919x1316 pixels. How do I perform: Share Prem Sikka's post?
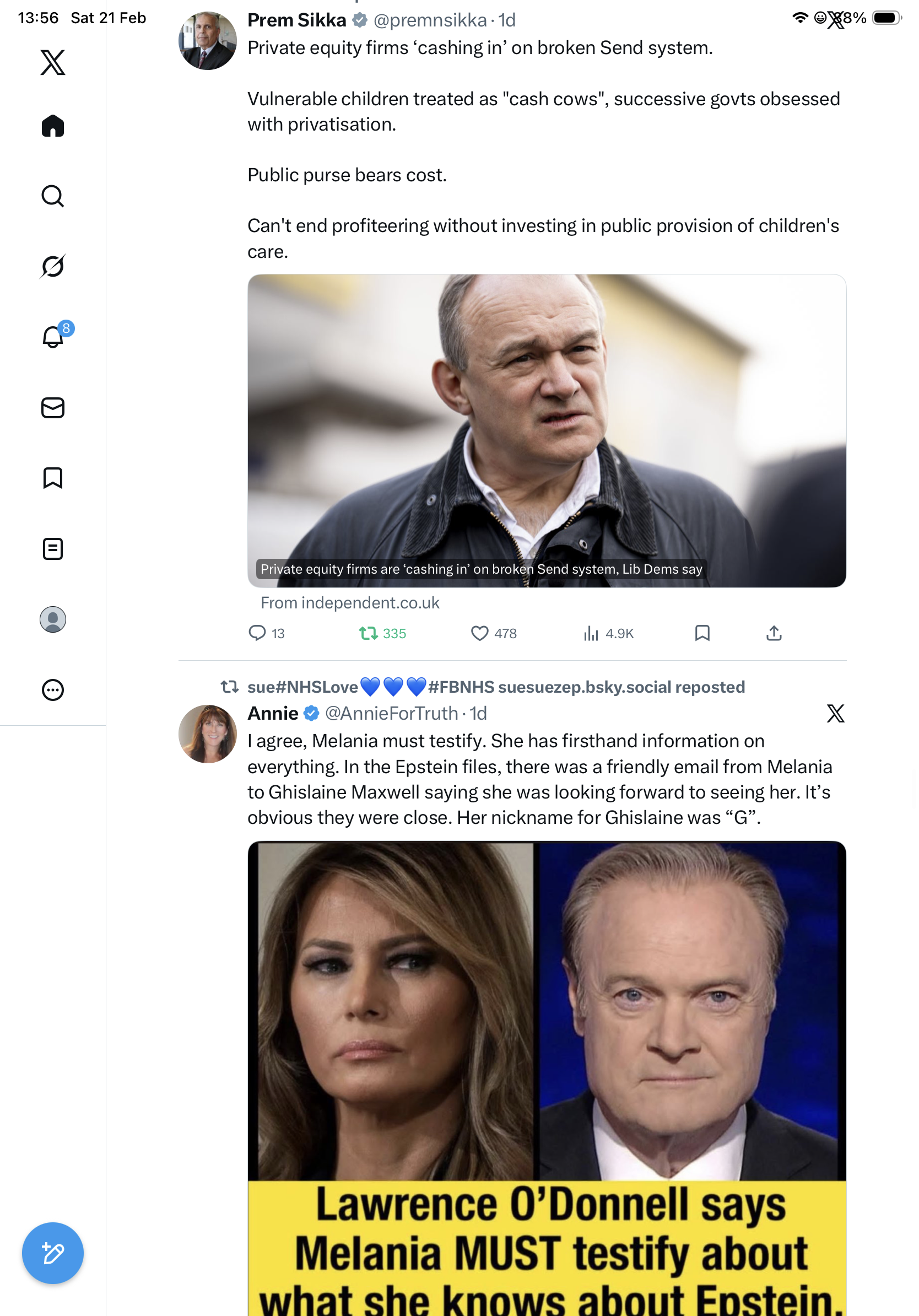(774, 633)
